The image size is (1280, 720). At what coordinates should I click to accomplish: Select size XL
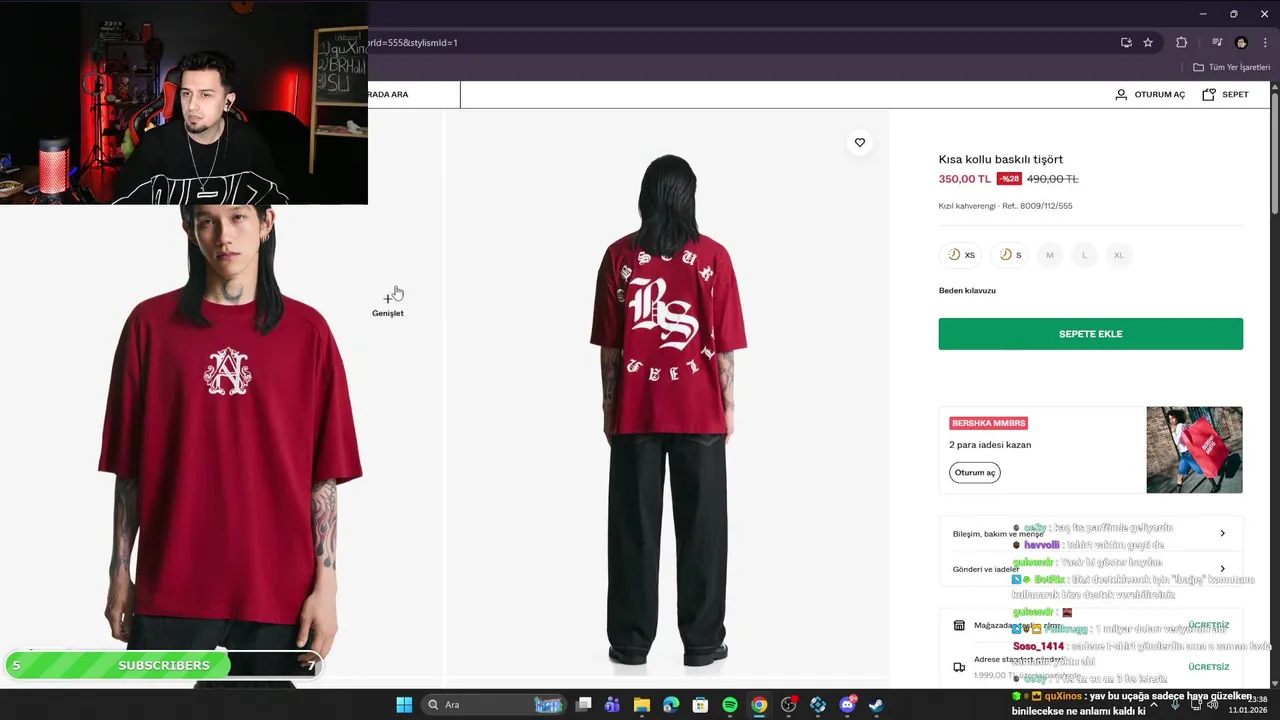pos(1119,255)
